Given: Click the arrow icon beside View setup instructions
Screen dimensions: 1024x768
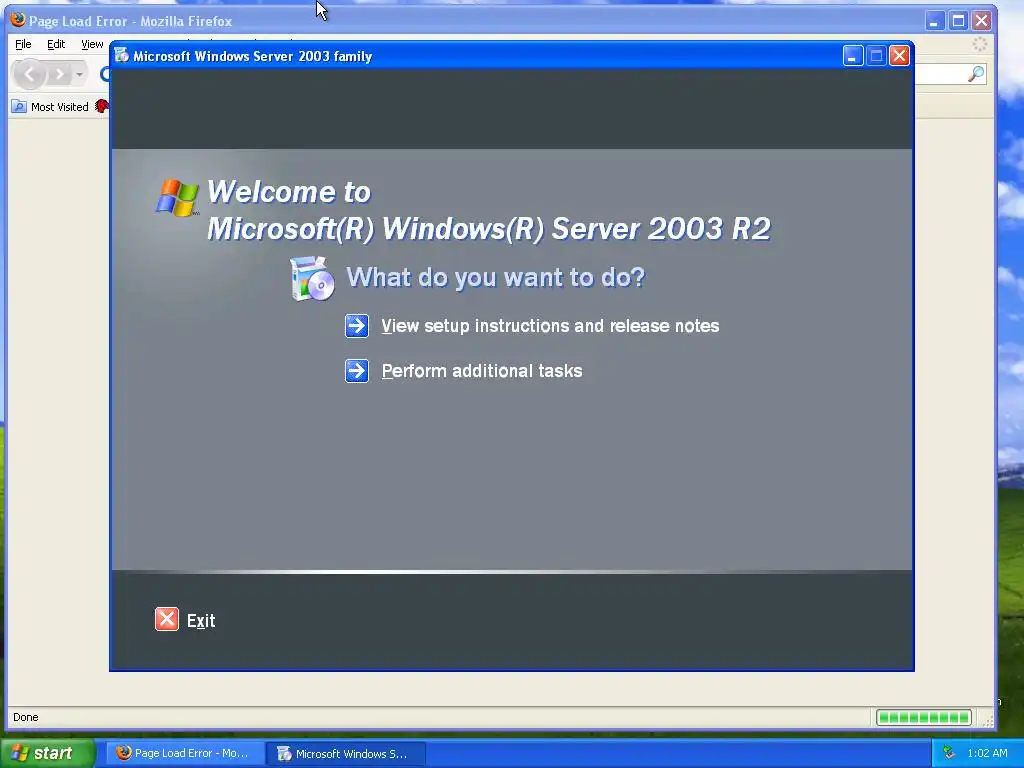Looking at the screenshot, I should click(x=357, y=326).
